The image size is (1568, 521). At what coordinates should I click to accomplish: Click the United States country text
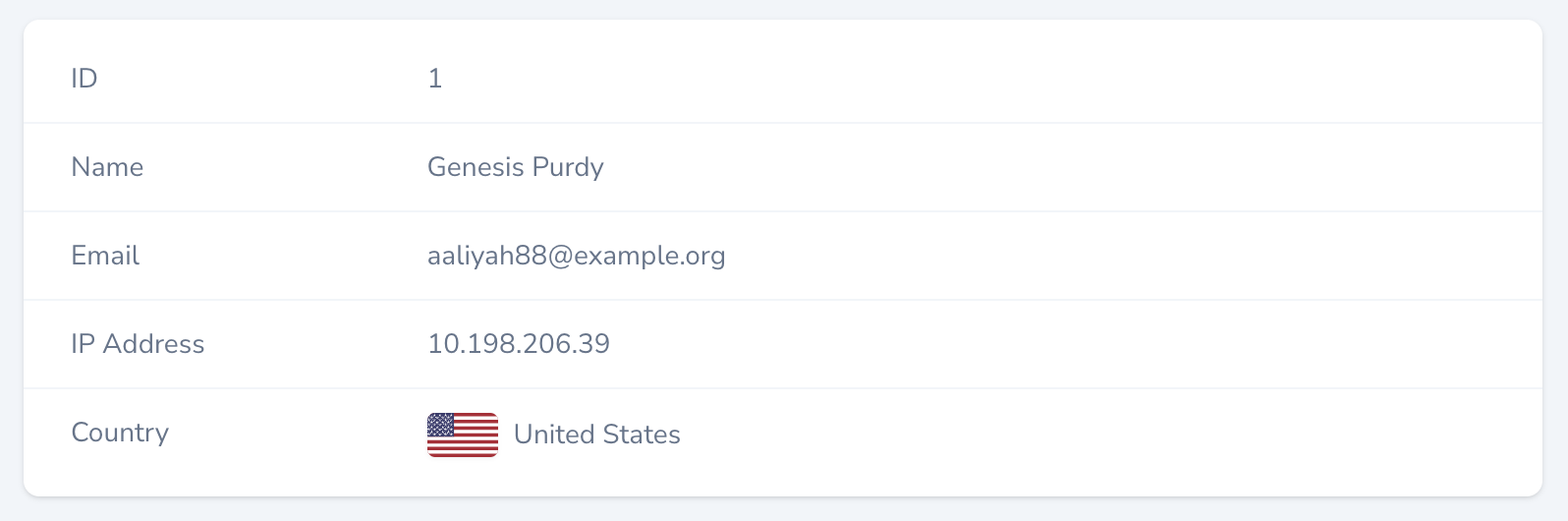click(596, 434)
